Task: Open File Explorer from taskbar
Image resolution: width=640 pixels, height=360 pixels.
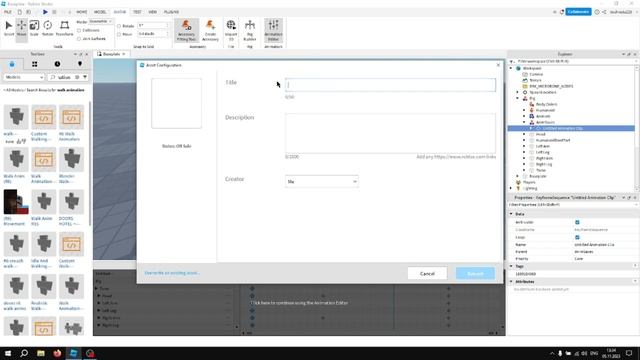Action: (x=41, y=353)
